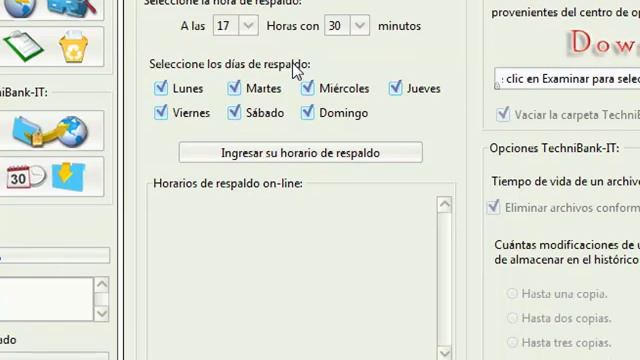This screenshot has height=360, width=640.
Task: Click the blue download folder icon
Action: point(69,176)
